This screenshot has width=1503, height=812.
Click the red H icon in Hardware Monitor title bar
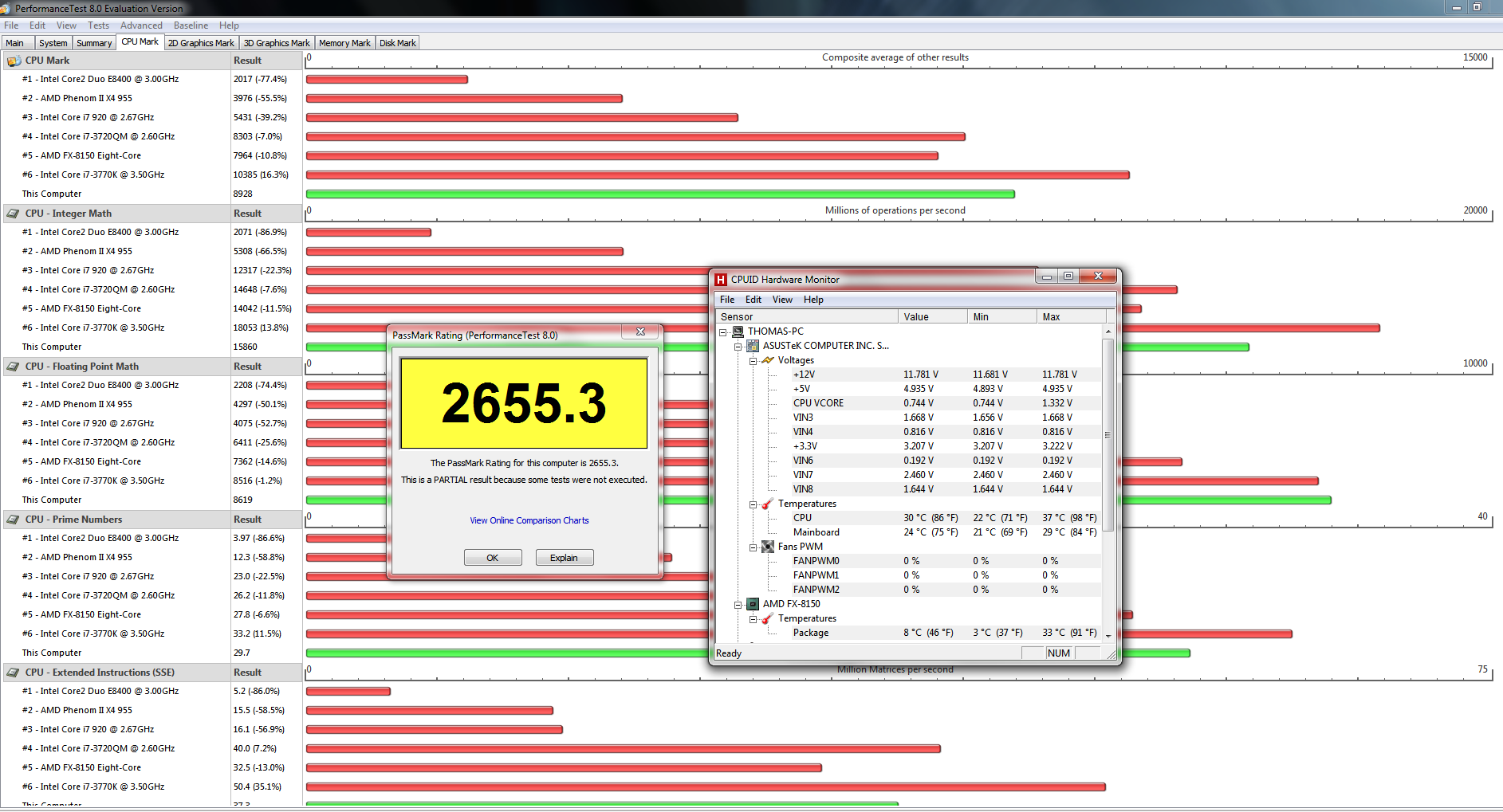721,280
